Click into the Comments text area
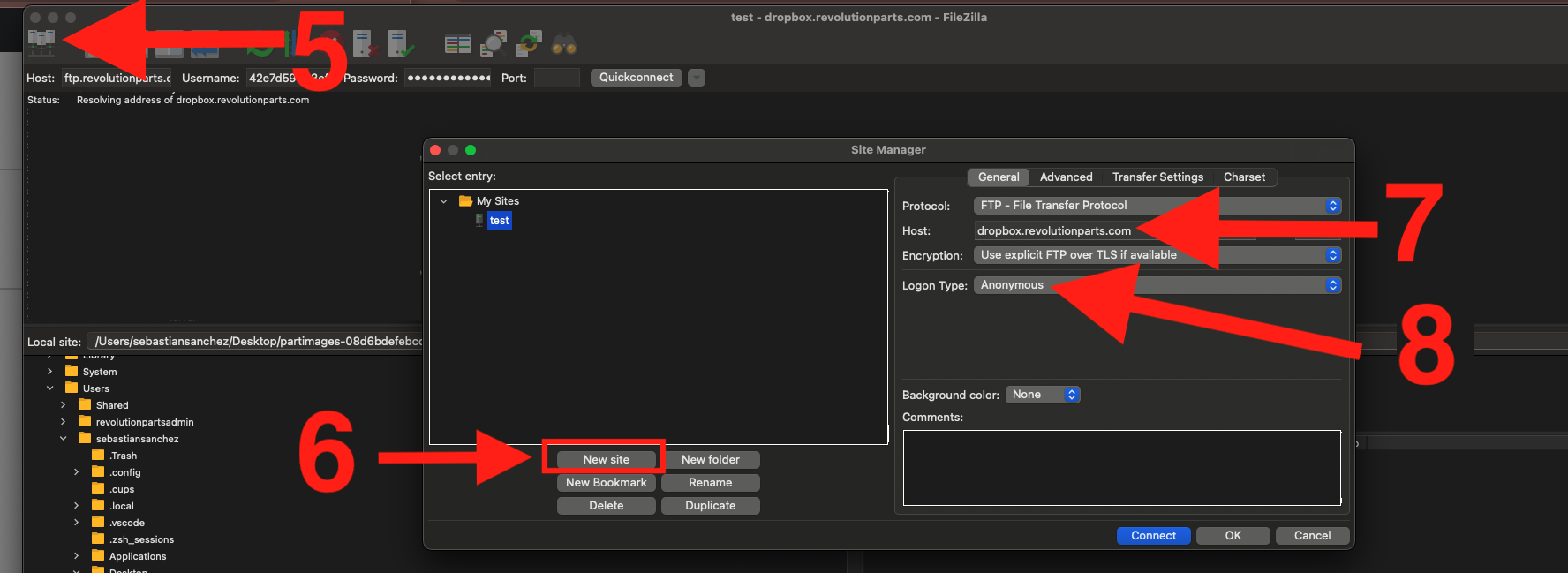The image size is (1568, 573). tap(1122, 468)
